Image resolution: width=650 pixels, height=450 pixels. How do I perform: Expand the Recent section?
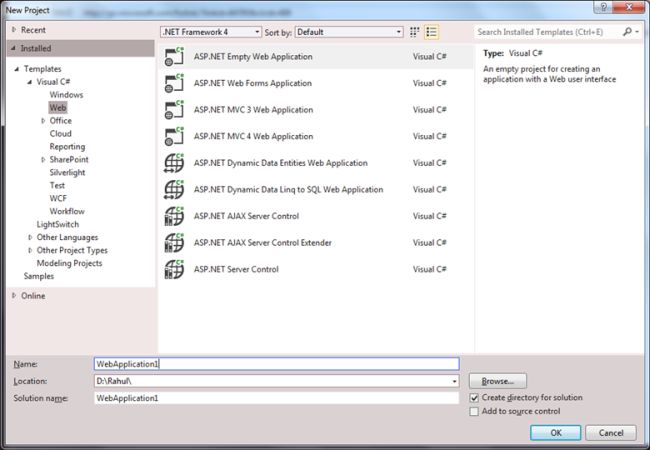14,30
